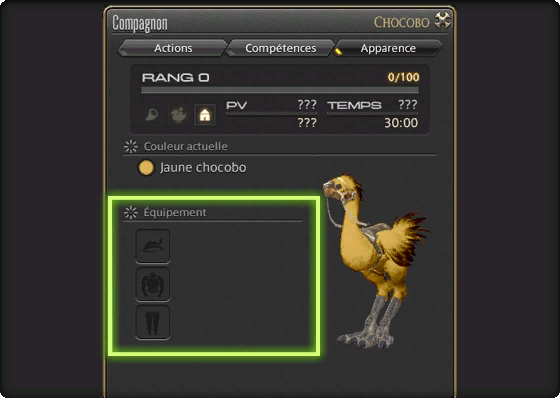Close the Compagnon window via the cross emblem

coord(443,20)
